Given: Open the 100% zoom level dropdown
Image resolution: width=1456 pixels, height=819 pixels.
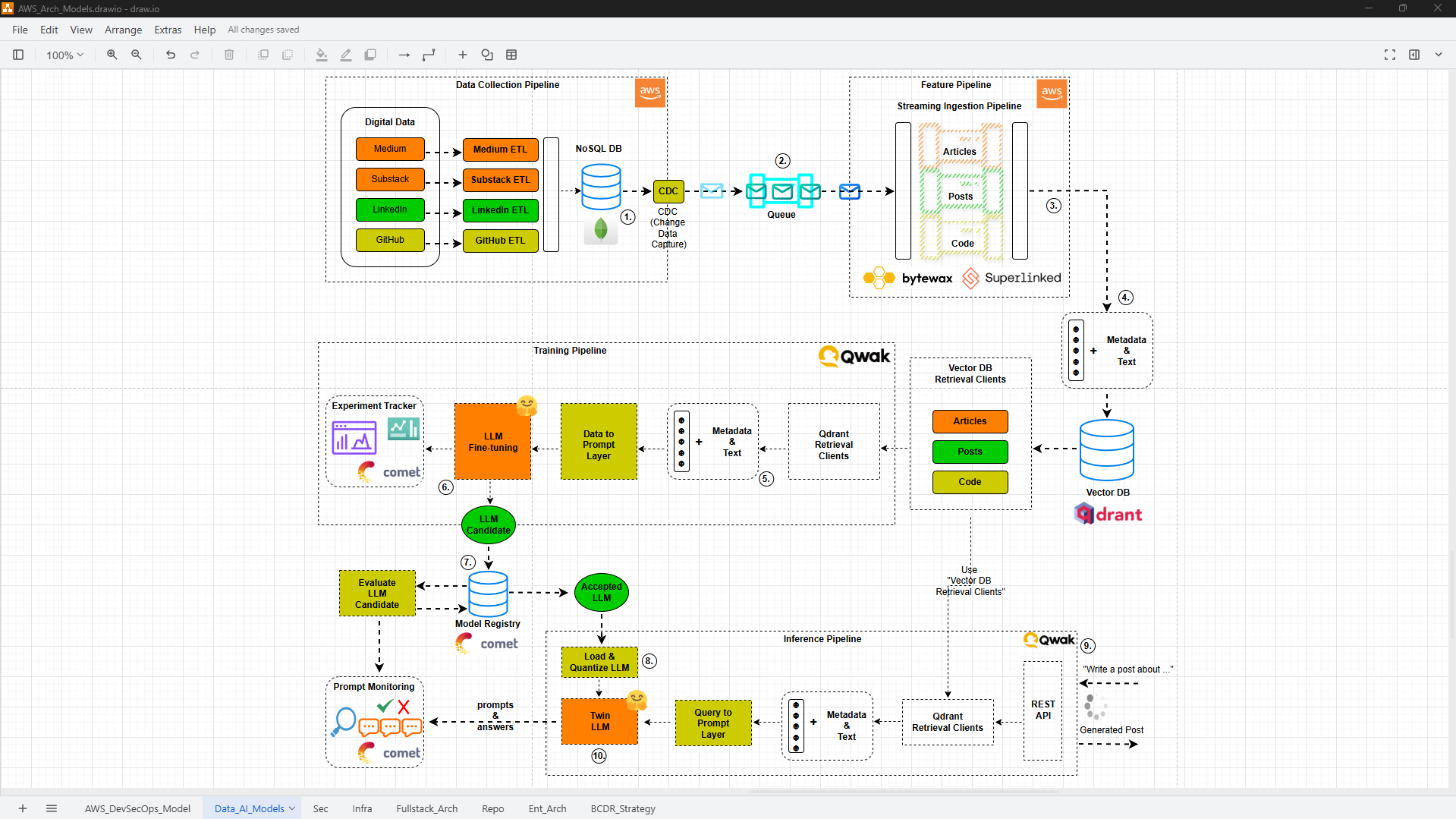Looking at the screenshot, I should 64,55.
